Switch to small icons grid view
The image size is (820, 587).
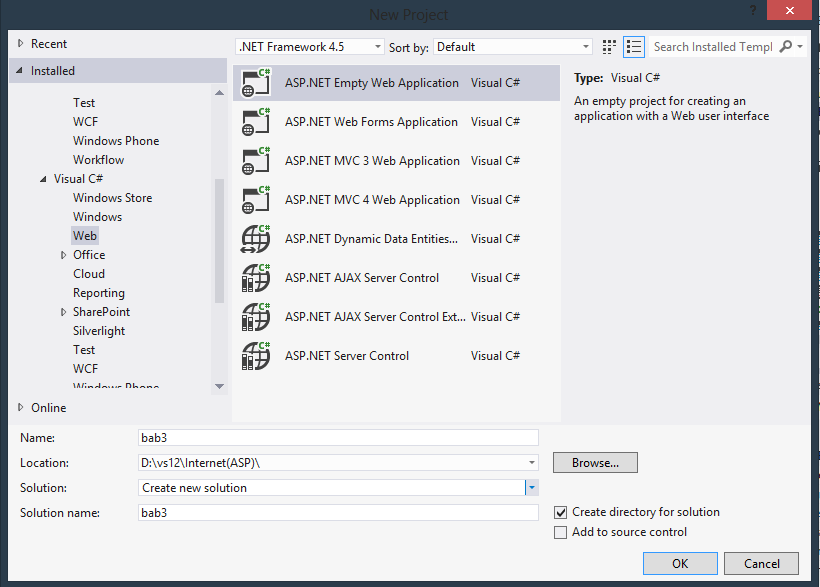609,47
